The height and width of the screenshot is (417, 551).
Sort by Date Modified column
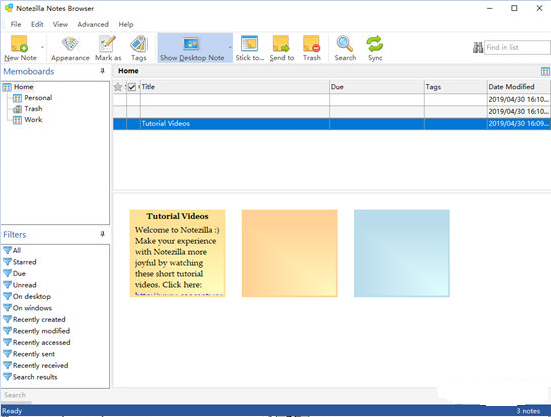pyautogui.click(x=519, y=87)
